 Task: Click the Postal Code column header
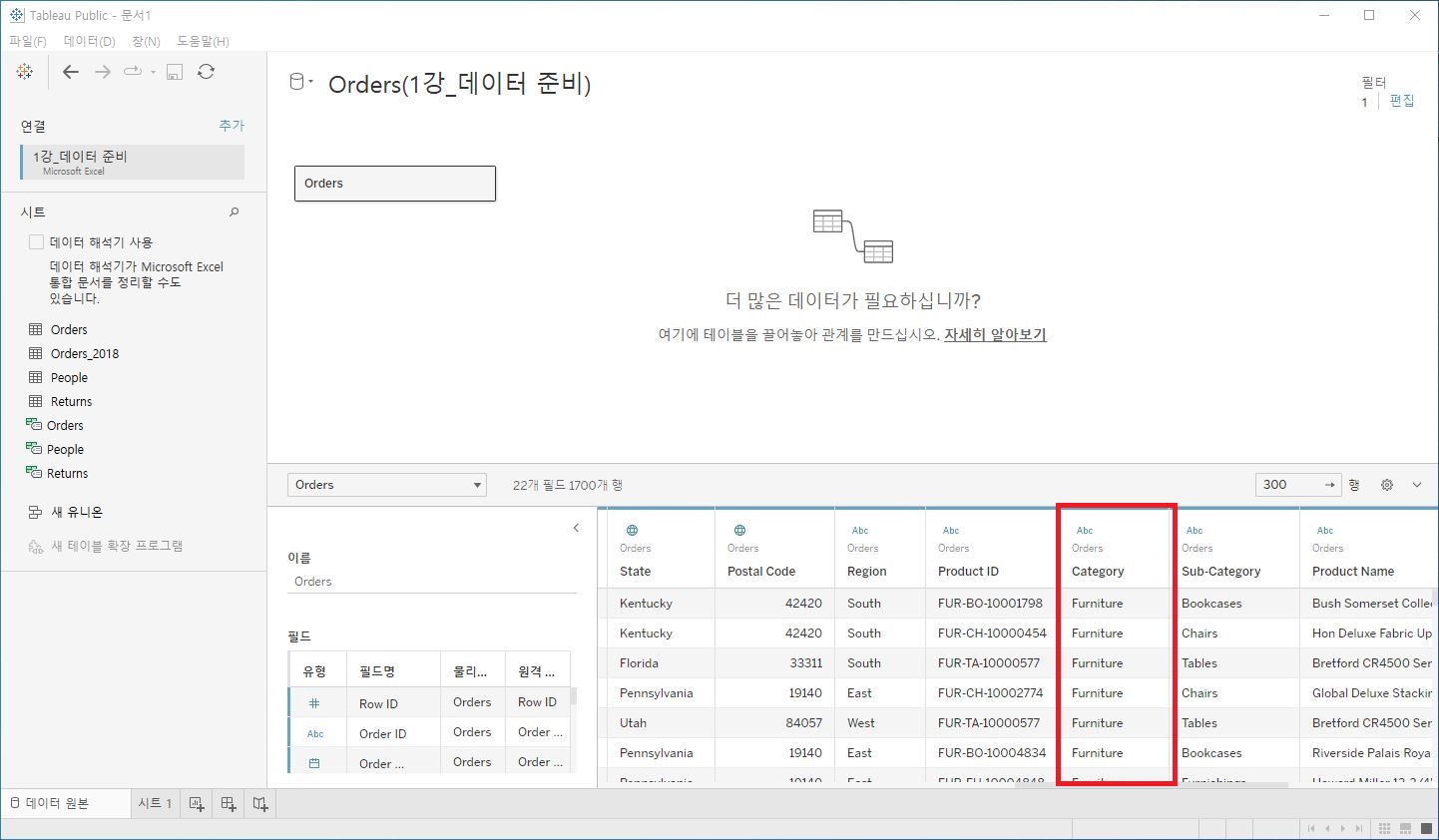(761, 572)
